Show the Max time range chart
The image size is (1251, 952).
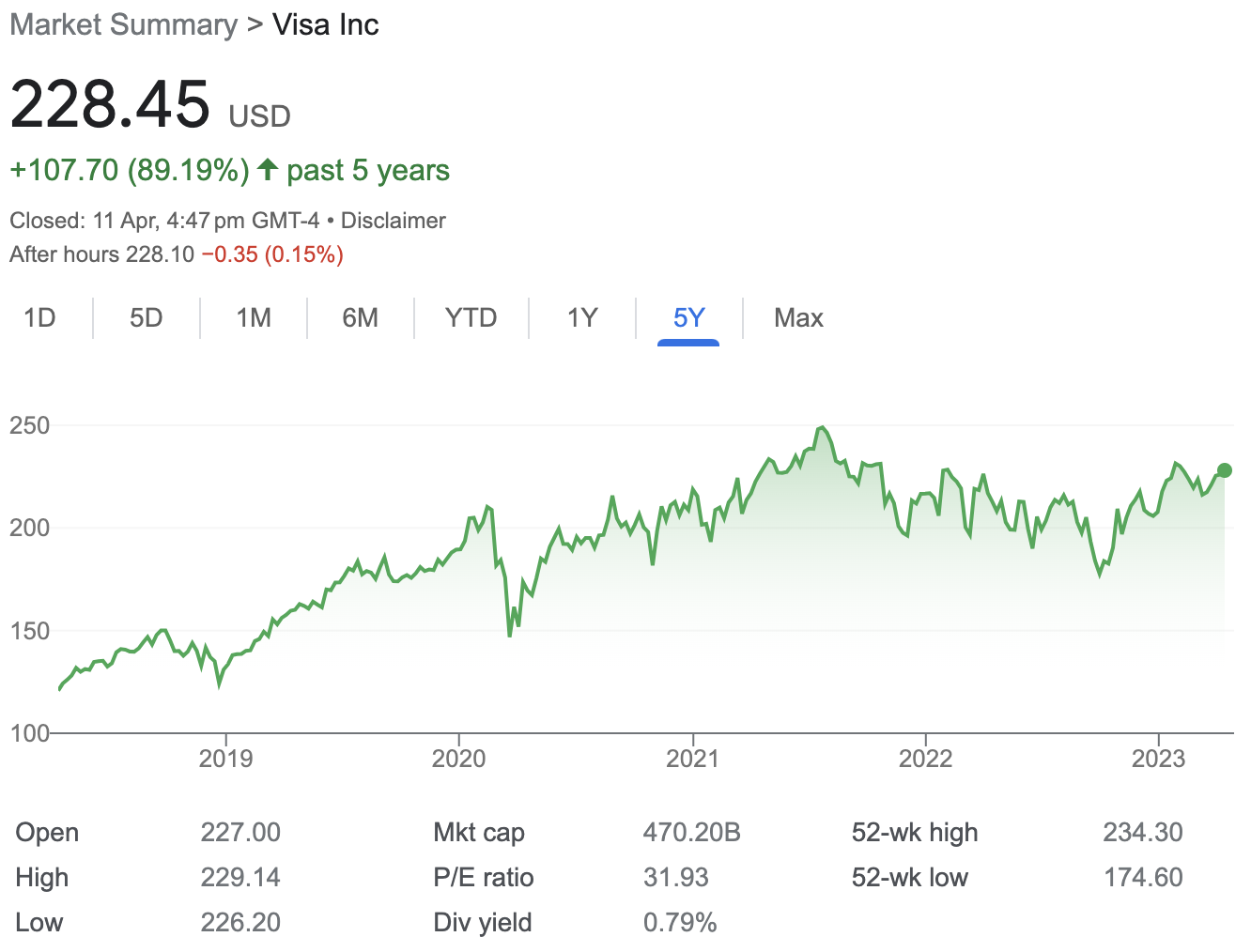click(x=798, y=318)
